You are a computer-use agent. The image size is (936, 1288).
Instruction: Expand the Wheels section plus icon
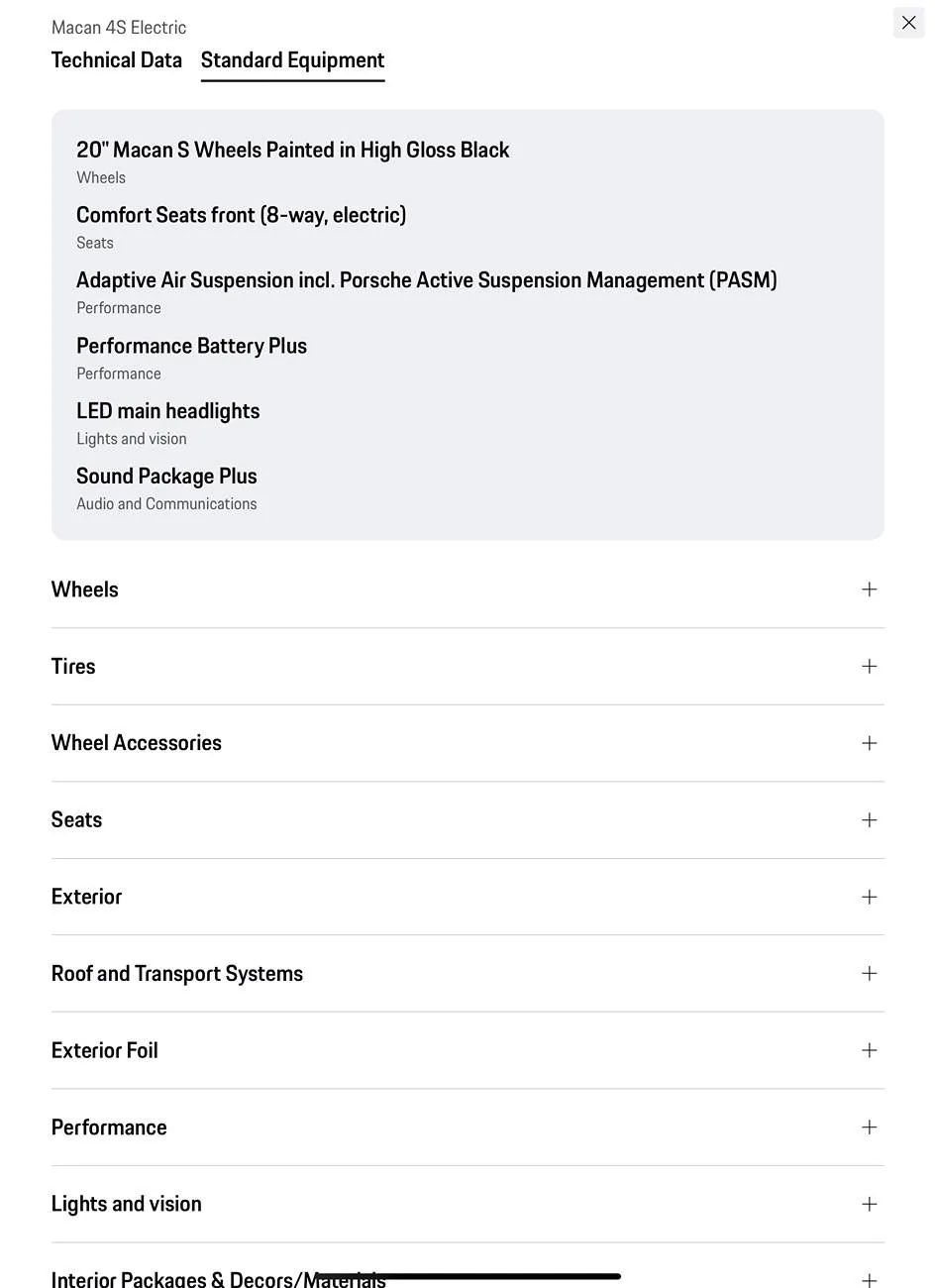[x=869, y=590]
